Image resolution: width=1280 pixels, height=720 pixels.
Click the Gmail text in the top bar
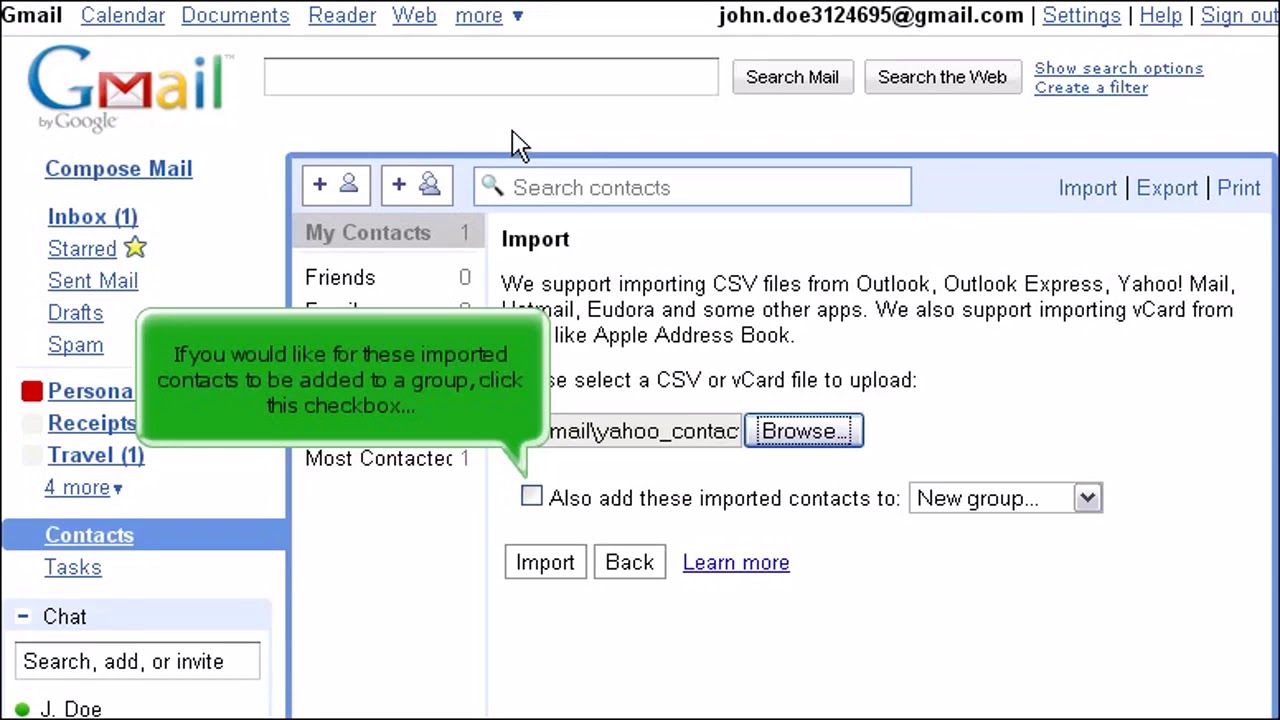32,16
